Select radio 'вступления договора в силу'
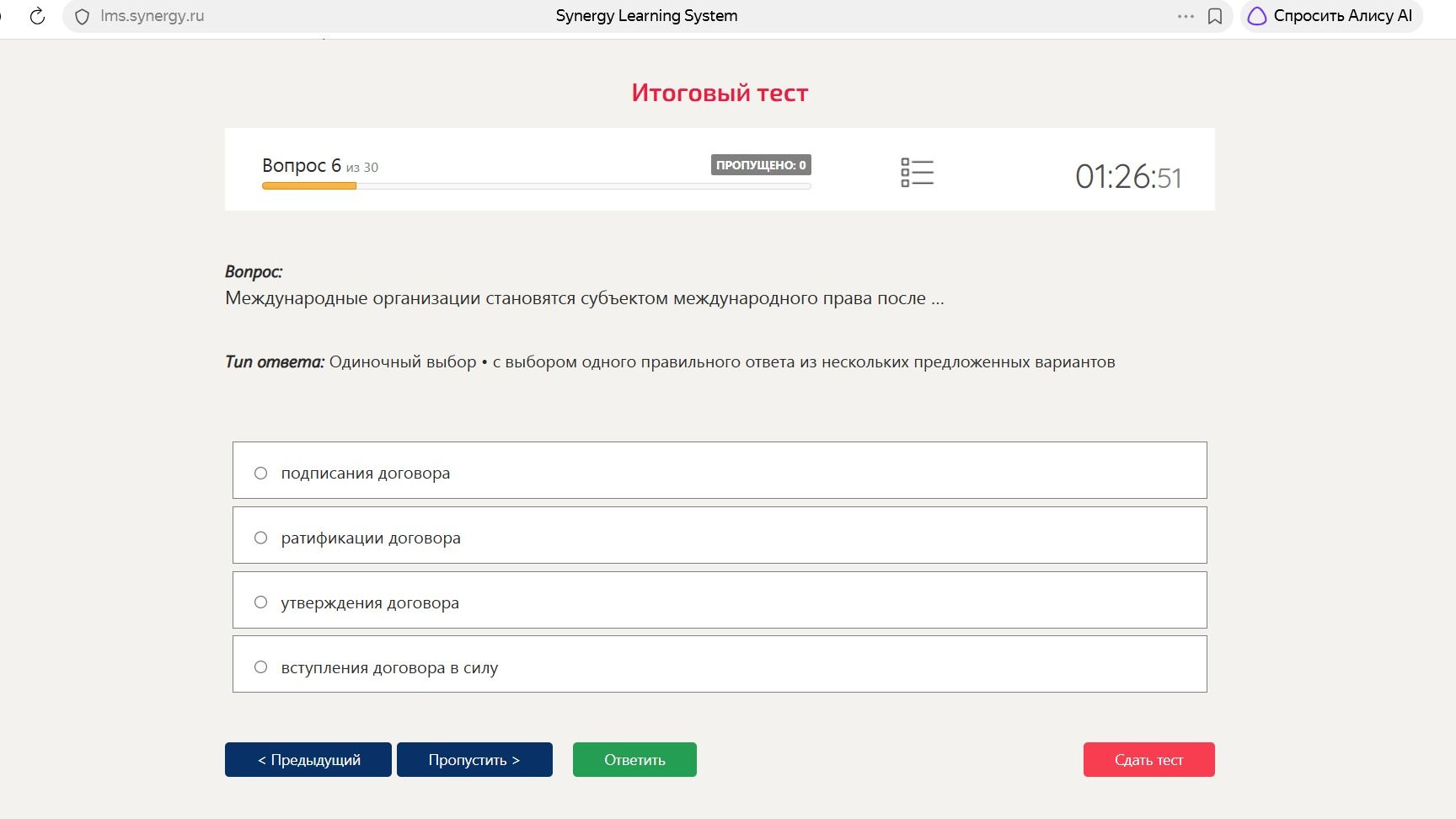 (260, 667)
